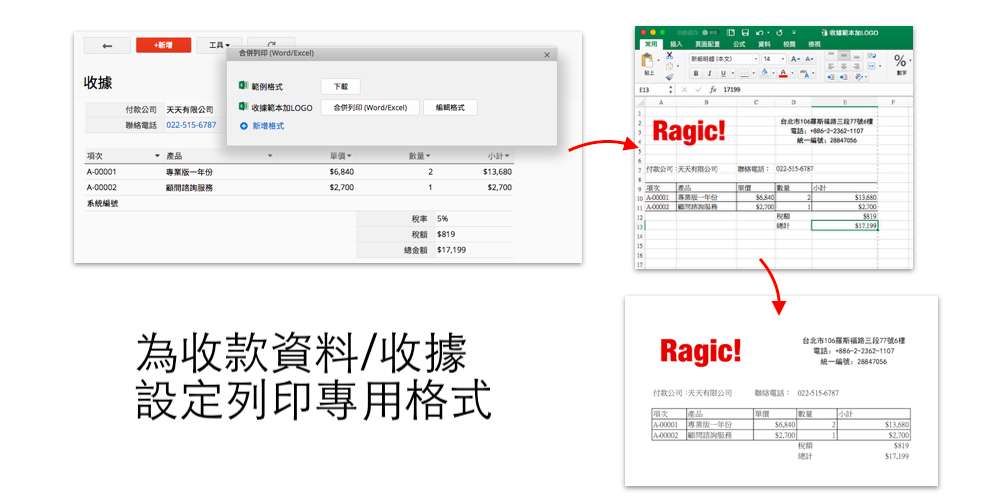Click the Borders icon in Excel ribbon
Image resolution: width=1000 pixels, height=500 pixels.
tap(744, 73)
